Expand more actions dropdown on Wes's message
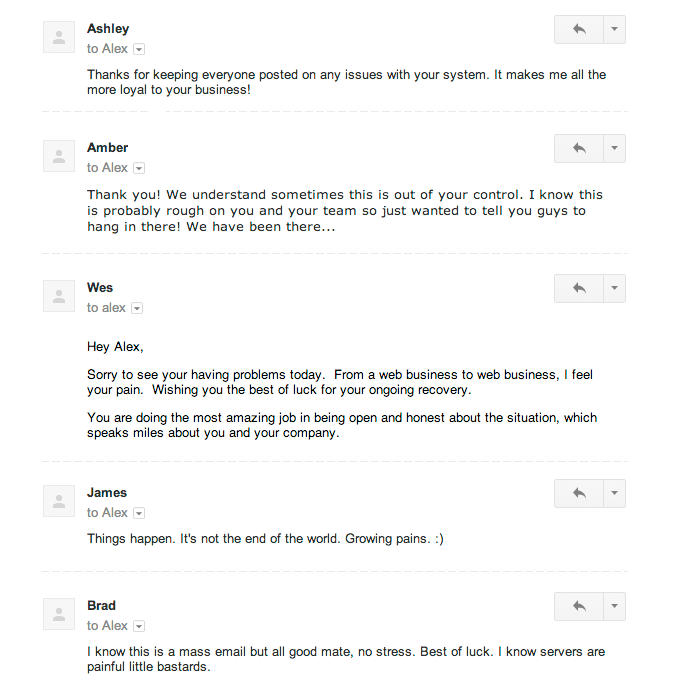690x690 pixels. pos(615,288)
